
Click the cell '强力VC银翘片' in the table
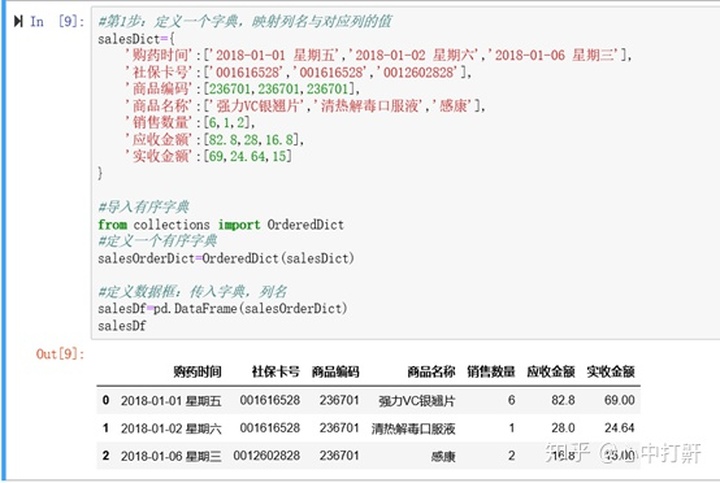coord(416,401)
